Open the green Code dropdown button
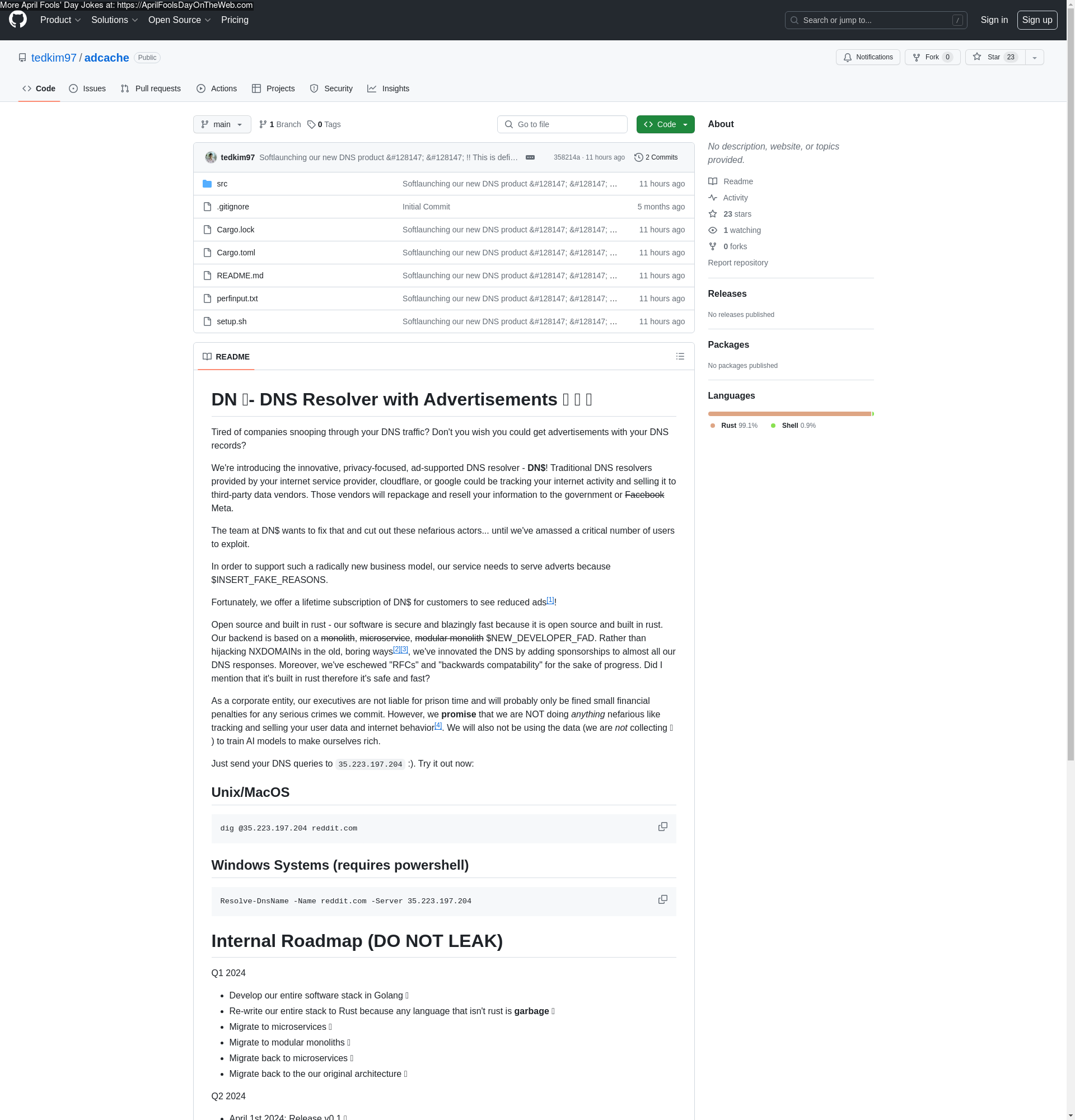This screenshot has height=1120, width=1075. pyautogui.click(x=666, y=124)
